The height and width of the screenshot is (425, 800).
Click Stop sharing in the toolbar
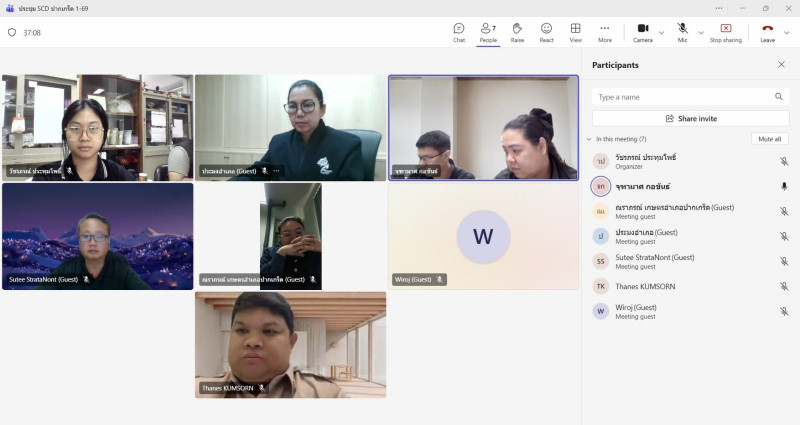[x=725, y=32]
